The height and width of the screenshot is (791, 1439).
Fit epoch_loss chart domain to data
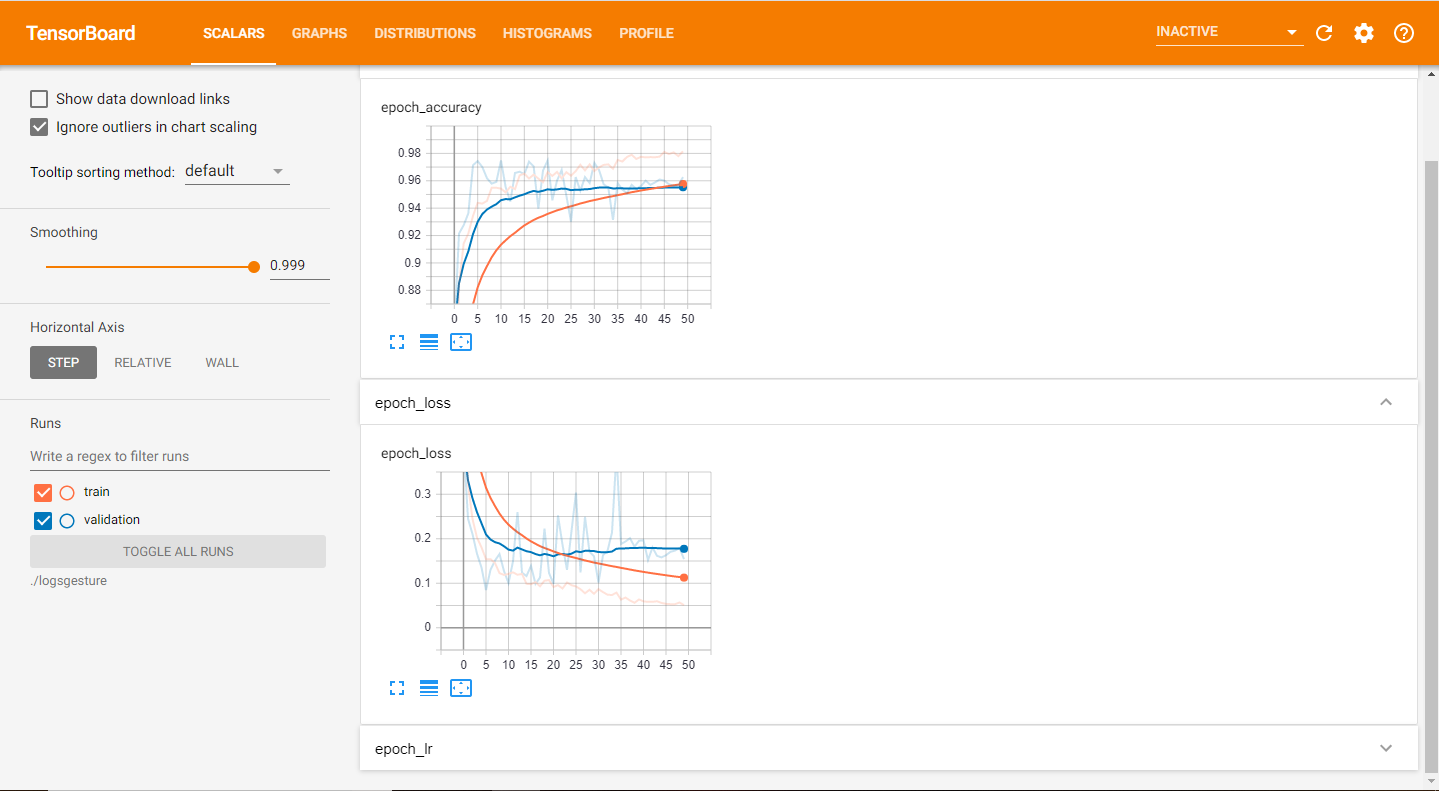tap(461, 688)
